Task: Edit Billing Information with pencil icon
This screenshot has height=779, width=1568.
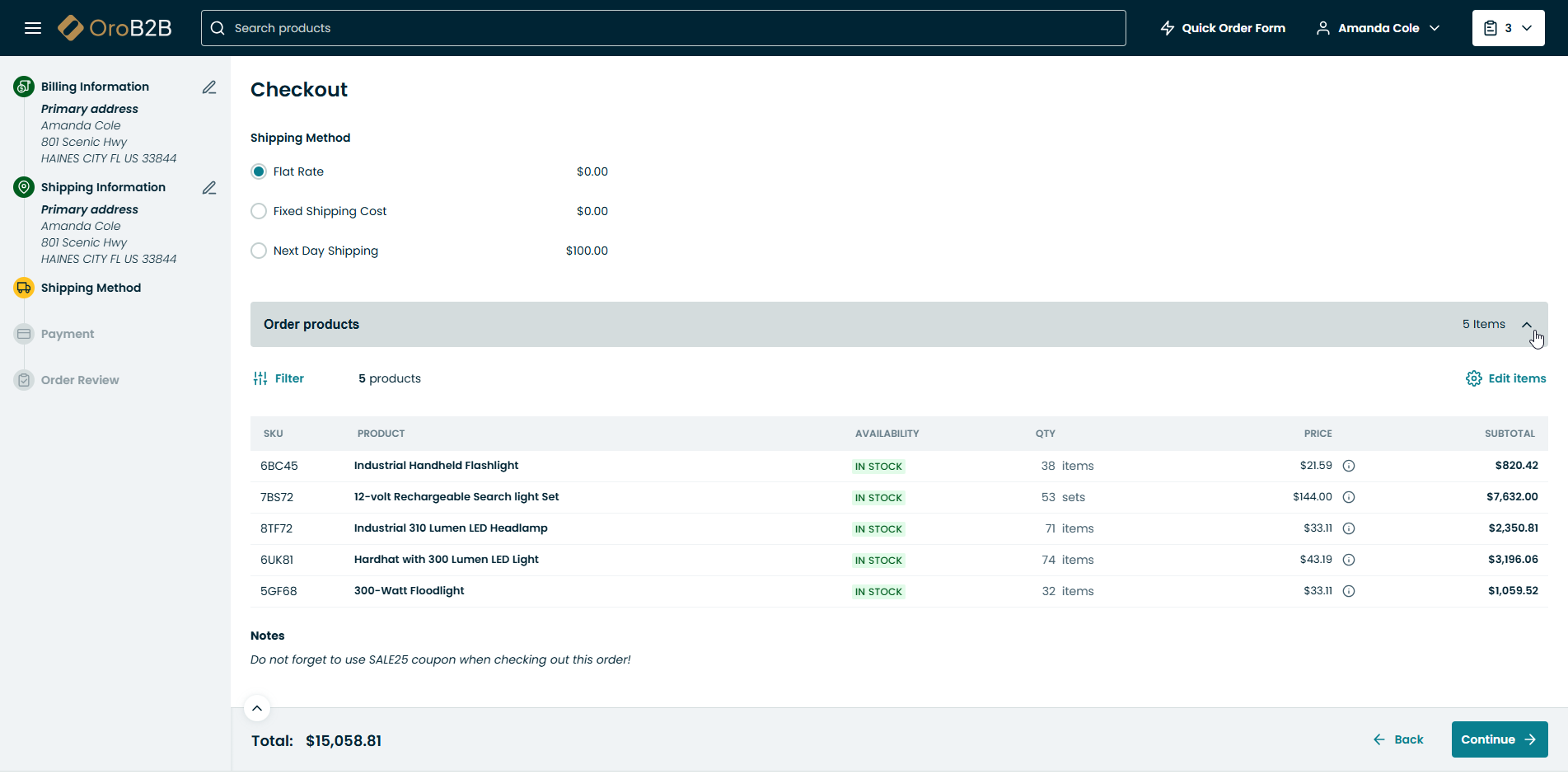Action: [x=209, y=87]
